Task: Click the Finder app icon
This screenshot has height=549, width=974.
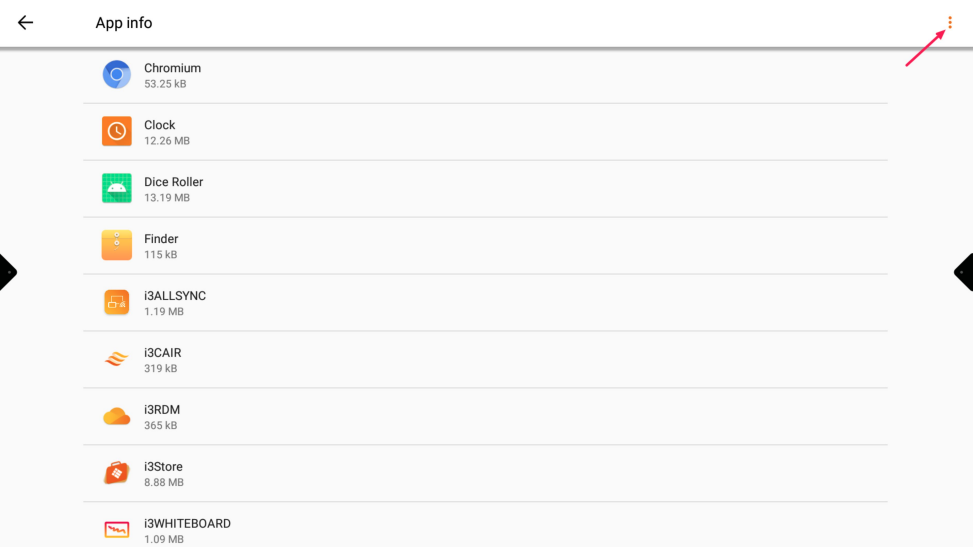Action: click(x=117, y=246)
